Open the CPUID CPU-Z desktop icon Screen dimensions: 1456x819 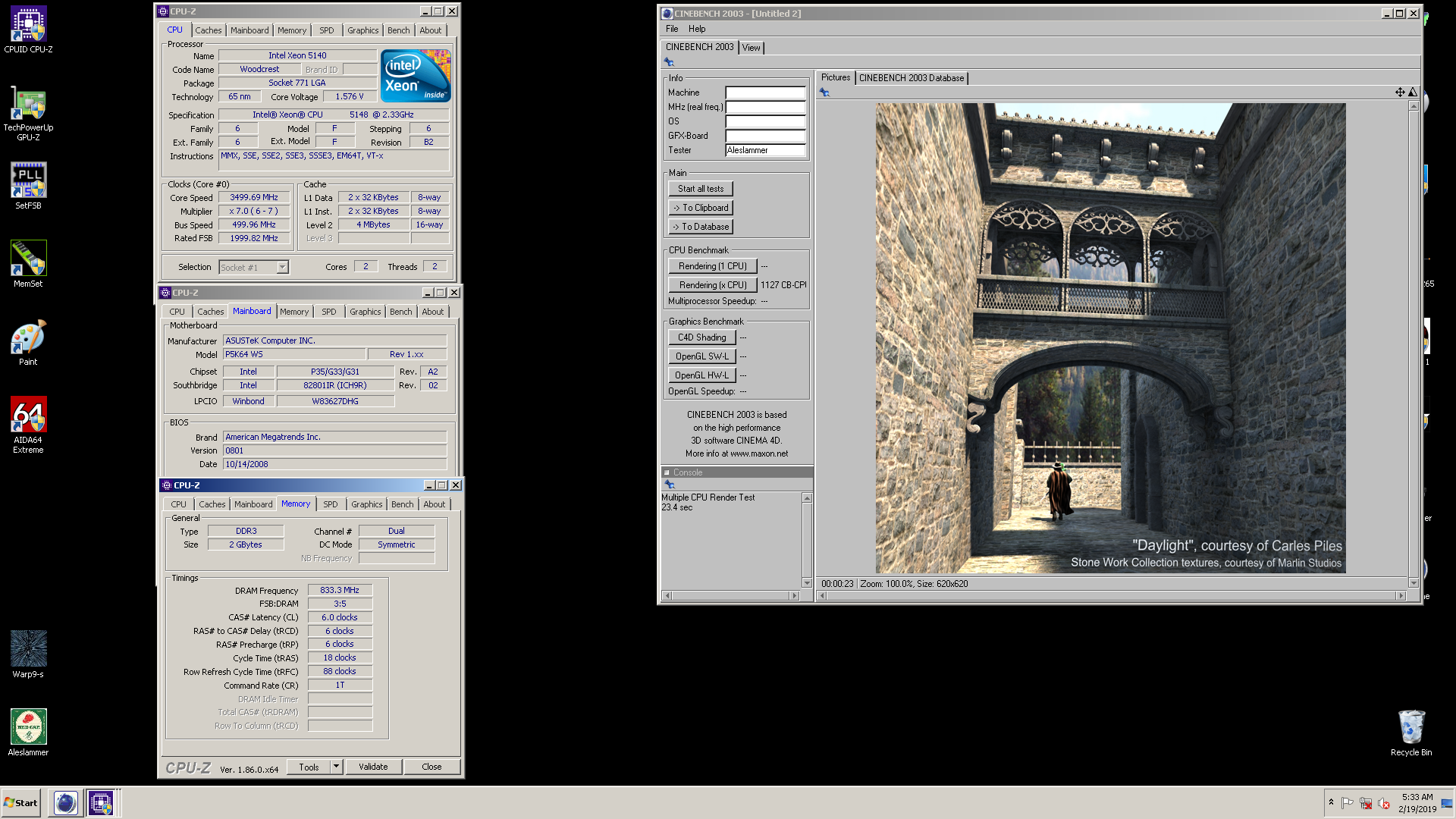[28, 30]
